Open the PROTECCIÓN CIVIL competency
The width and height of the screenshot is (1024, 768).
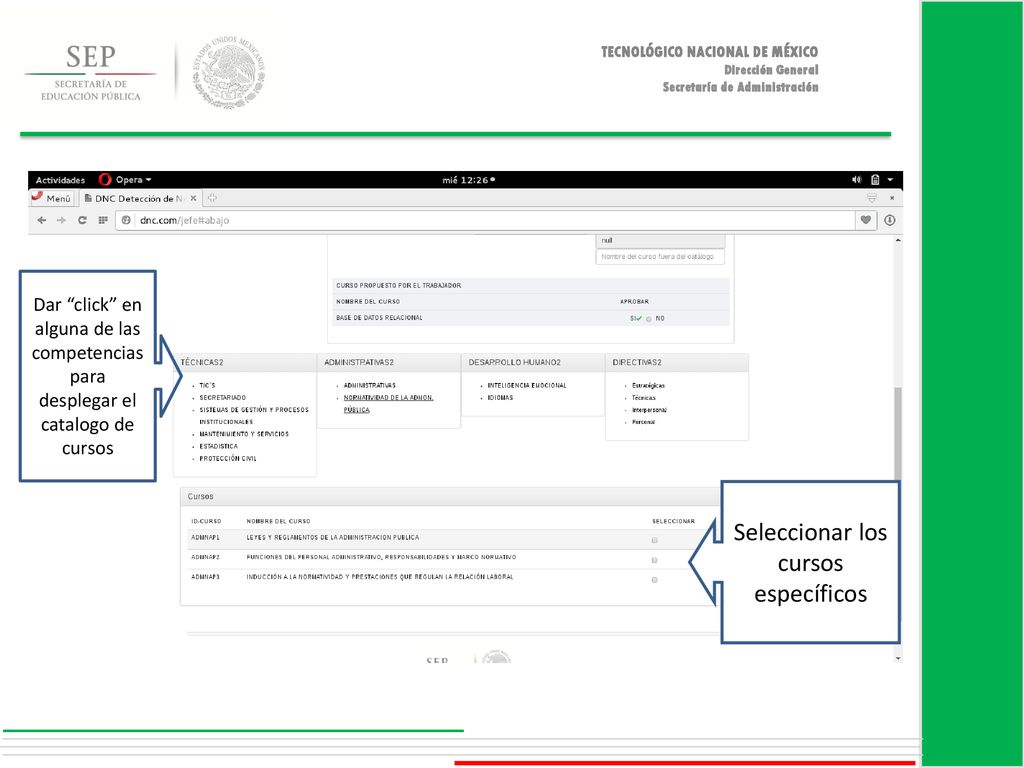[228, 459]
